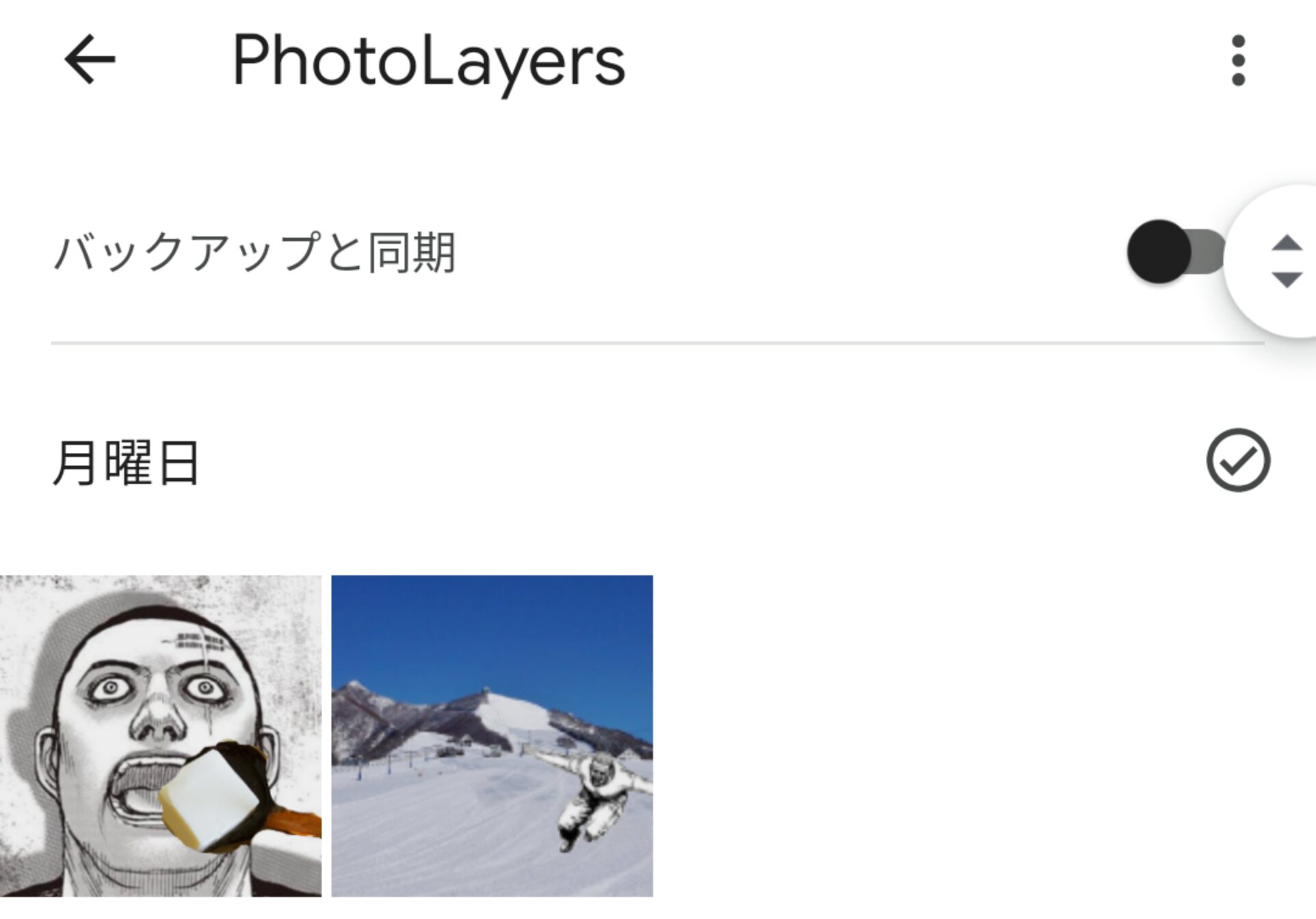Image resolution: width=1316 pixels, height=919 pixels.
Task: Click the PhotoLayers folder title
Action: (x=428, y=62)
